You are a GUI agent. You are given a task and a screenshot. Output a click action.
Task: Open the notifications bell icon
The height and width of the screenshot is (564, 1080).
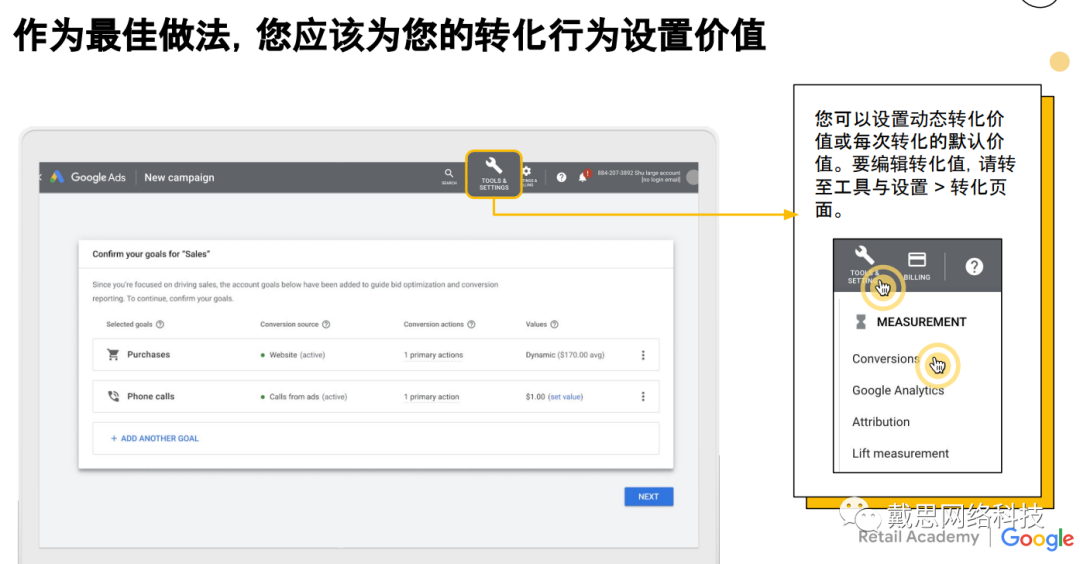click(583, 178)
